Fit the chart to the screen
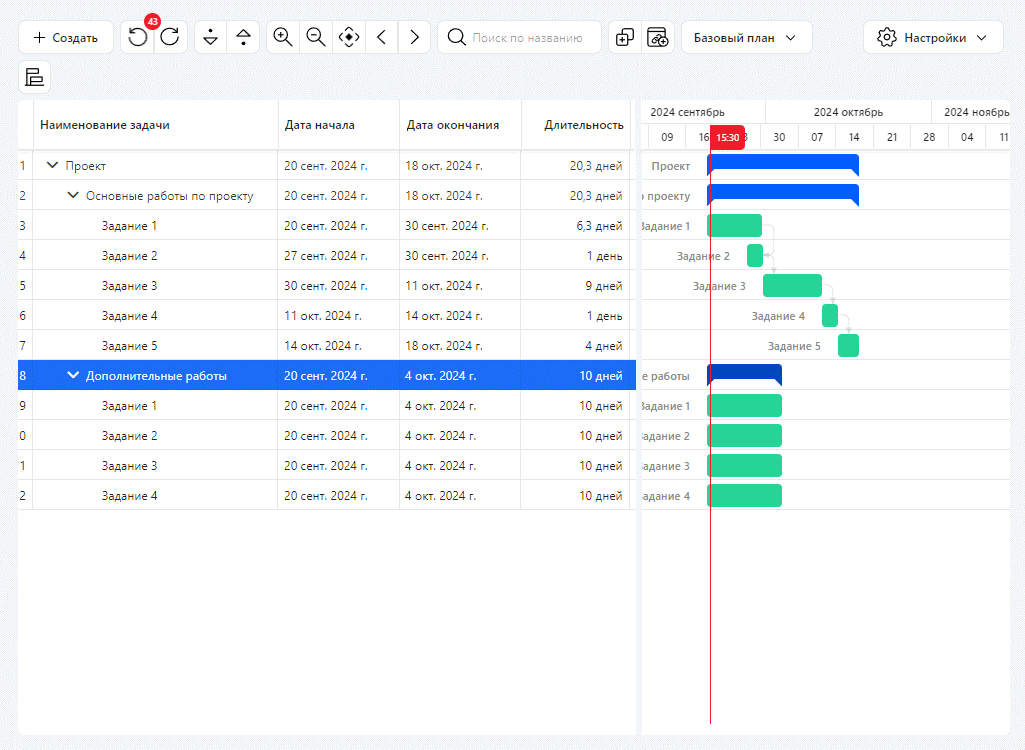This screenshot has width=1025, height=750. tap(349, 37)
